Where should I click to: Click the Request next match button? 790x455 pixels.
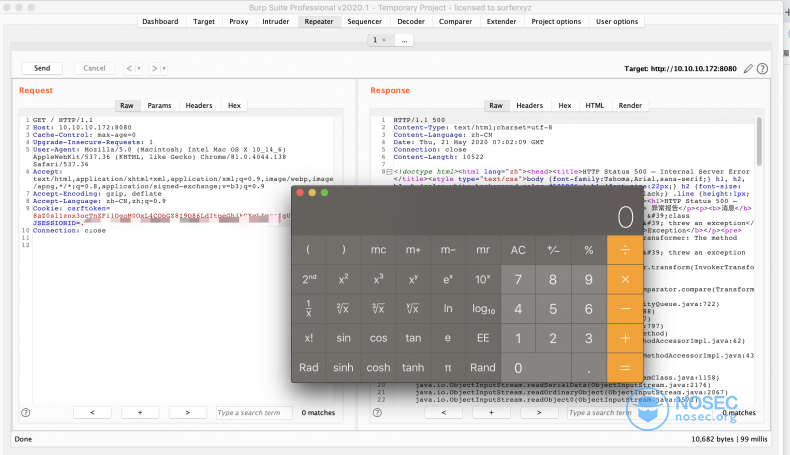click(187, 413)
